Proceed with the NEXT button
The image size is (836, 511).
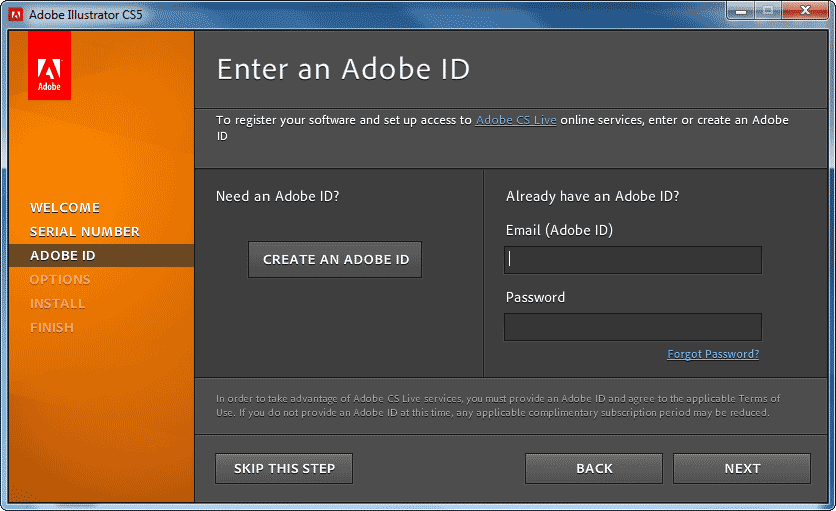pos(742,468)
